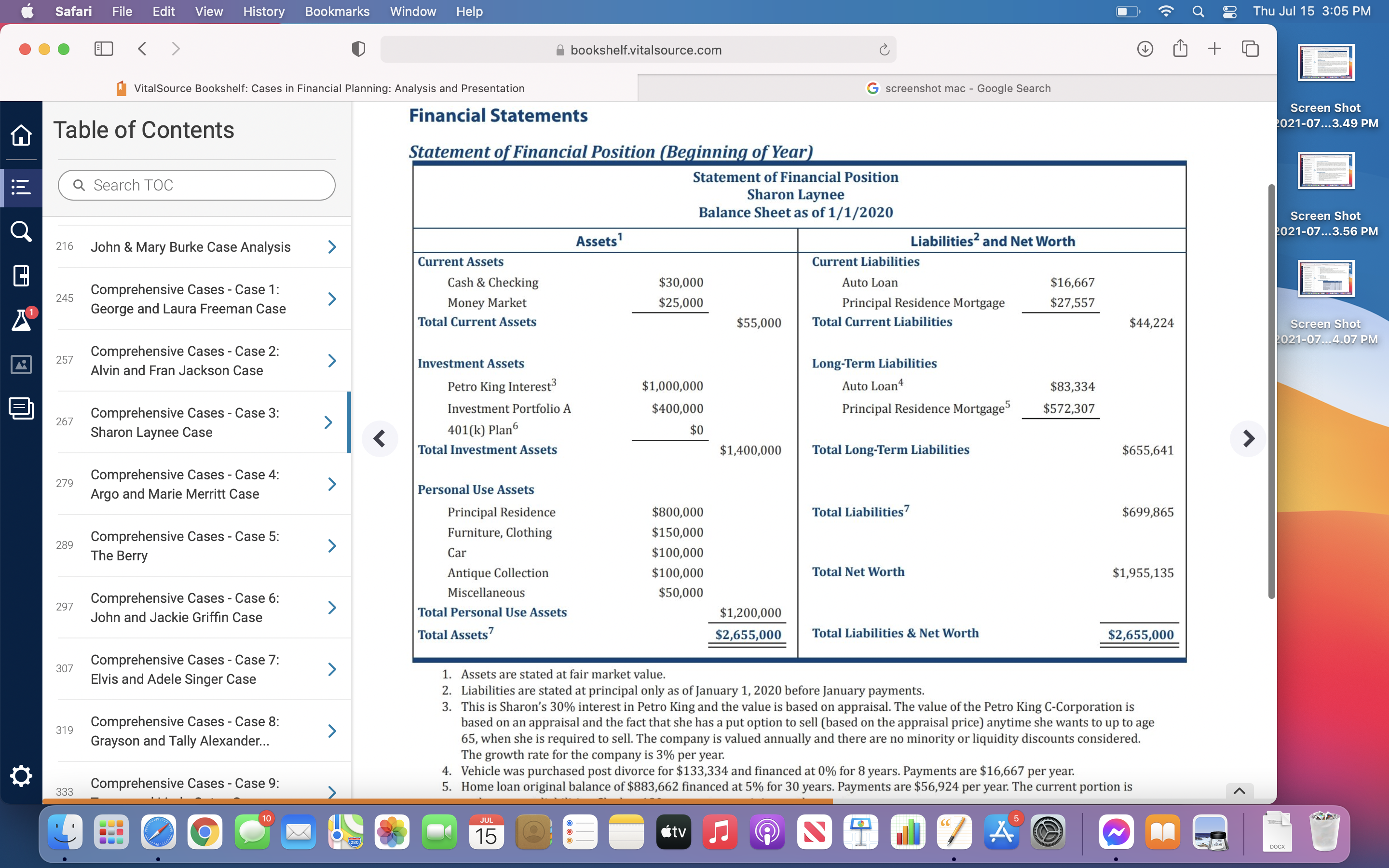Select Screen Shot 4.07 PM desktop file
Screen dimensions: 1389x868
point(1326,303)
